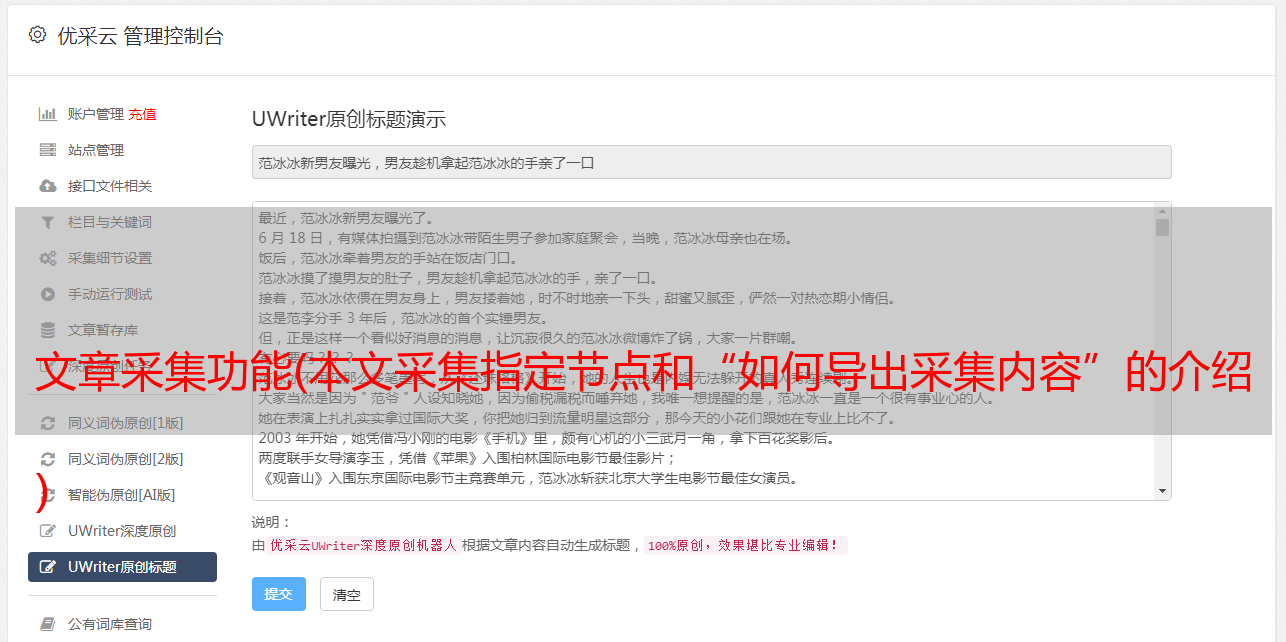Open 账户管理 bar chart icon
This screenshot has width=1286, height=642.
tap(47, 114)
